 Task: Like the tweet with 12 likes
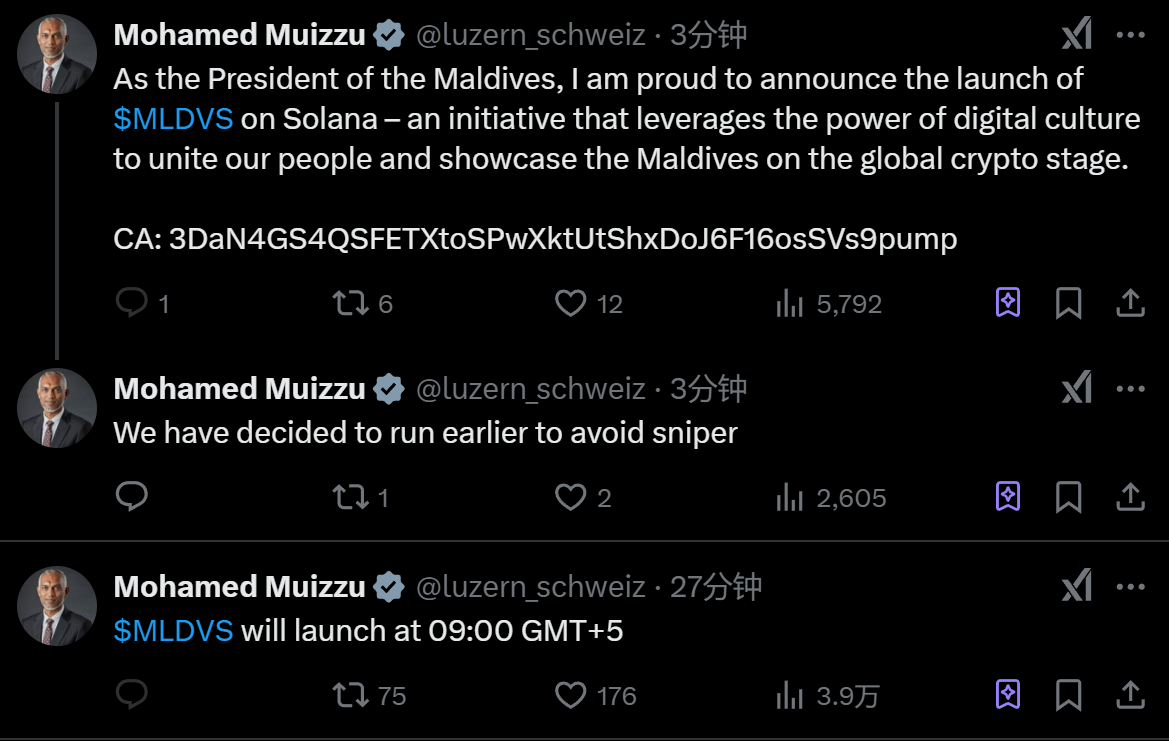tap(570, 303)
